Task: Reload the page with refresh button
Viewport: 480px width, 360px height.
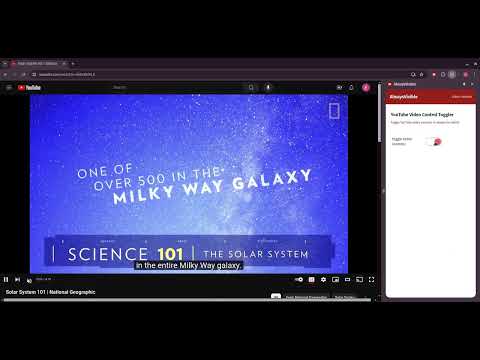Action: coord(23,74)
